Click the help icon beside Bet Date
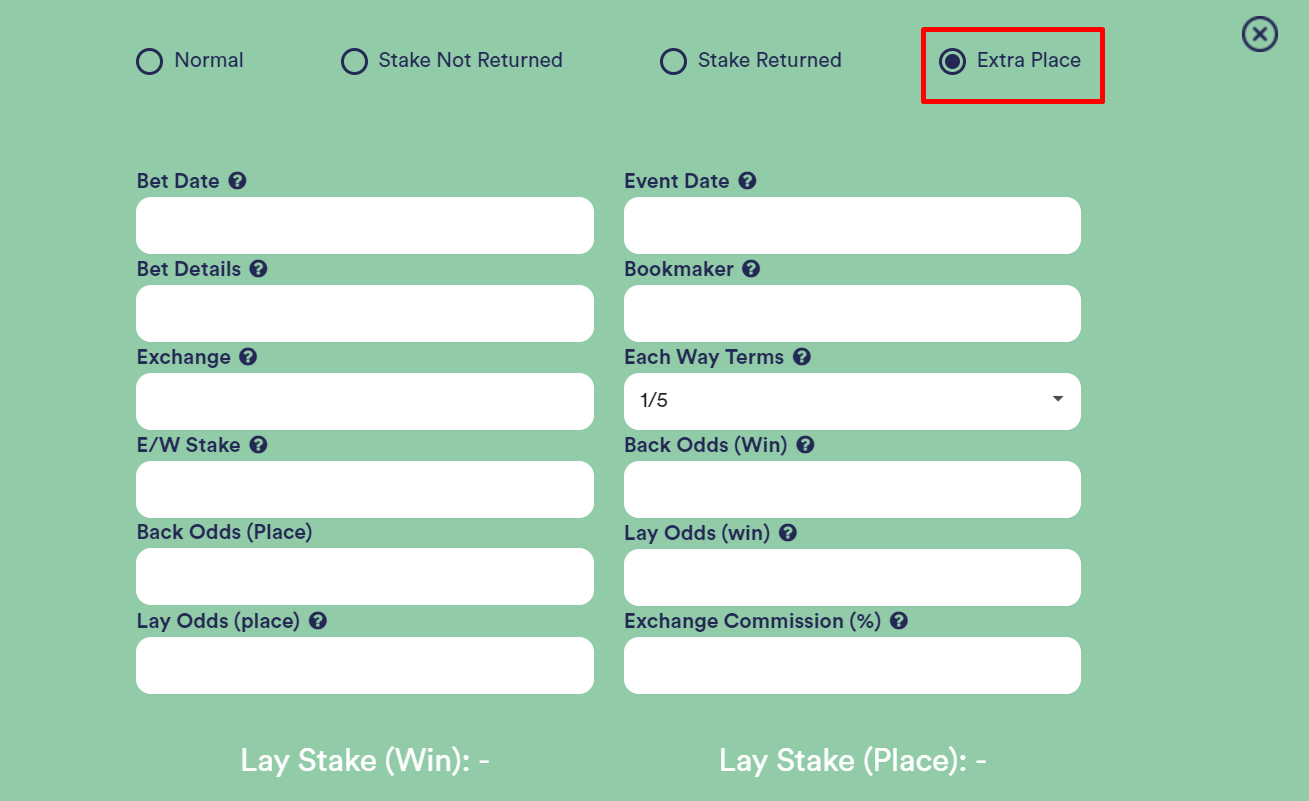Image resolution: width=1309 pixels, height=801 pixels. click(237, 181)
